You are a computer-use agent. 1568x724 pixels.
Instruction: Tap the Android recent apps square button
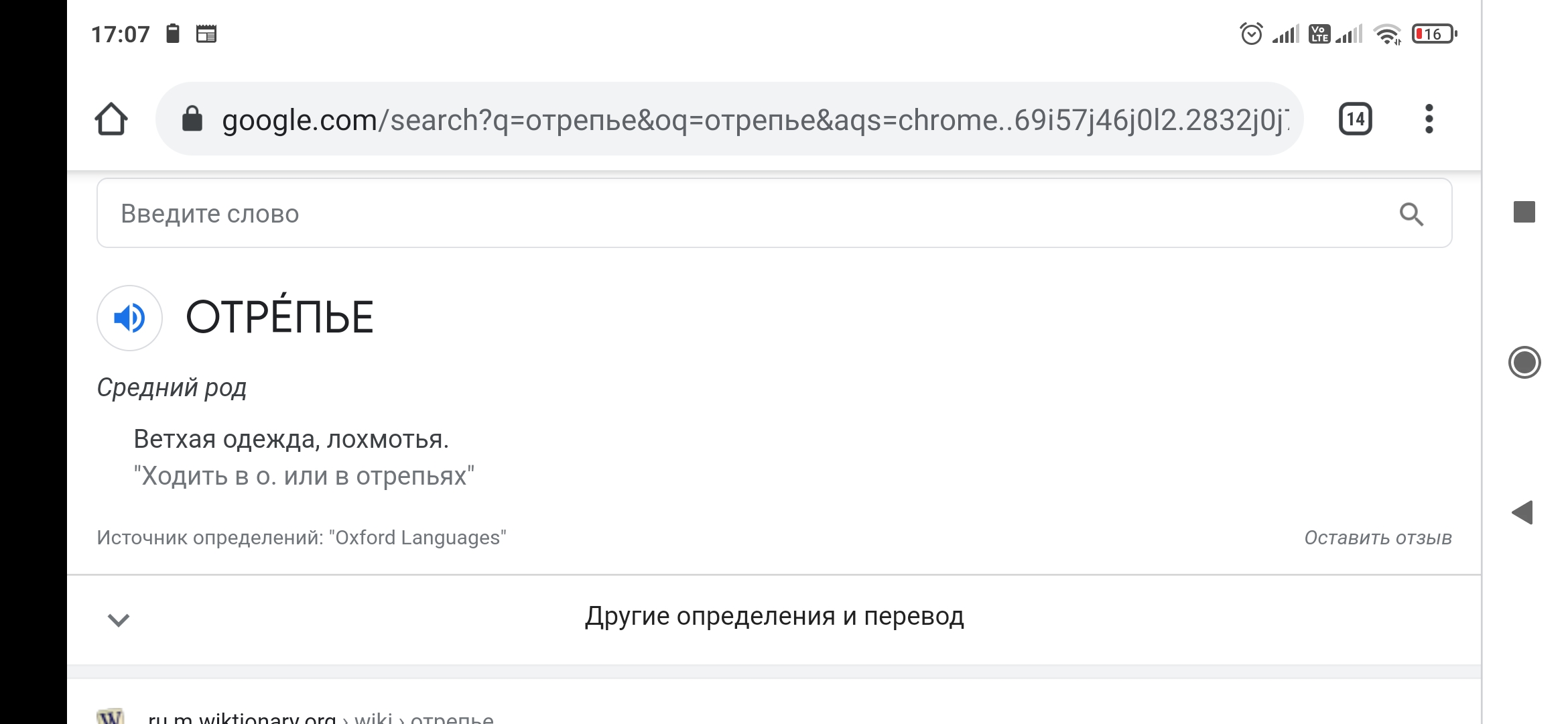tap(1524, 212)
